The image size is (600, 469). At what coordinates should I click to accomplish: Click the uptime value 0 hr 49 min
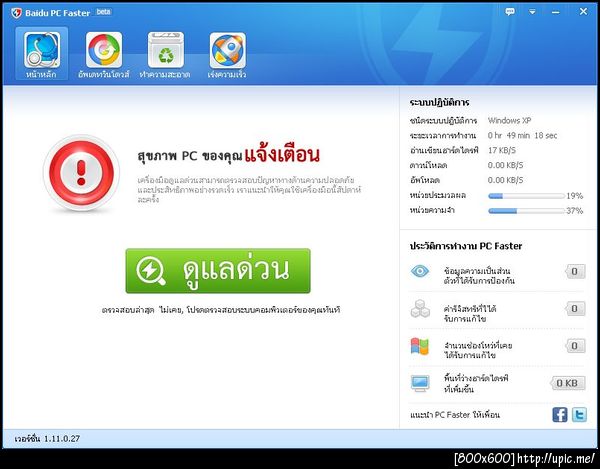tap(522, 135)
